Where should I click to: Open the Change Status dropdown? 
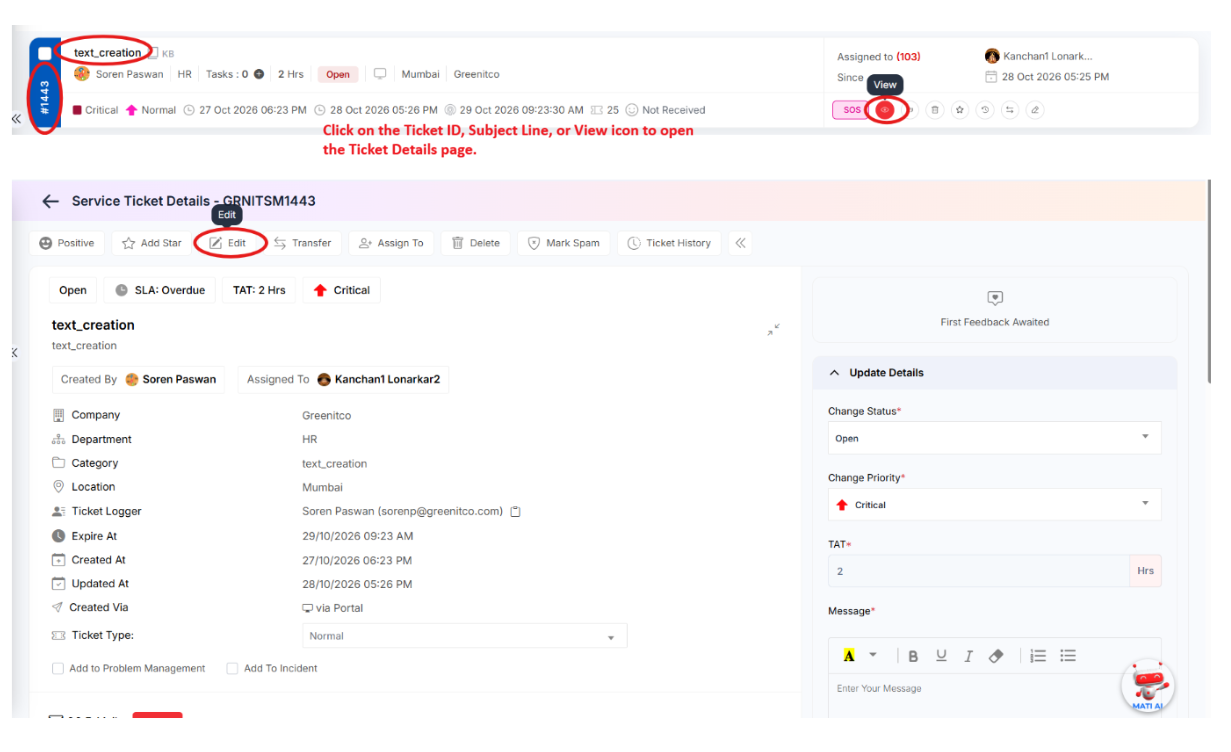click(x=995, y=438)
